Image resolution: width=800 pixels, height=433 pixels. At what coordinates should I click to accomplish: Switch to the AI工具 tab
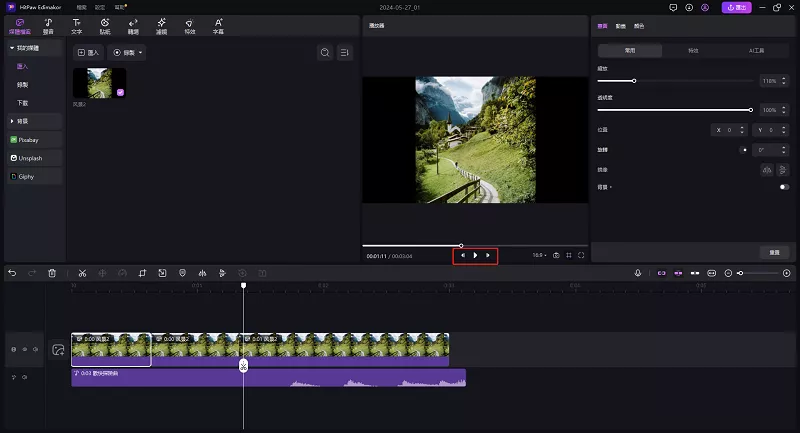click(757, 50)
